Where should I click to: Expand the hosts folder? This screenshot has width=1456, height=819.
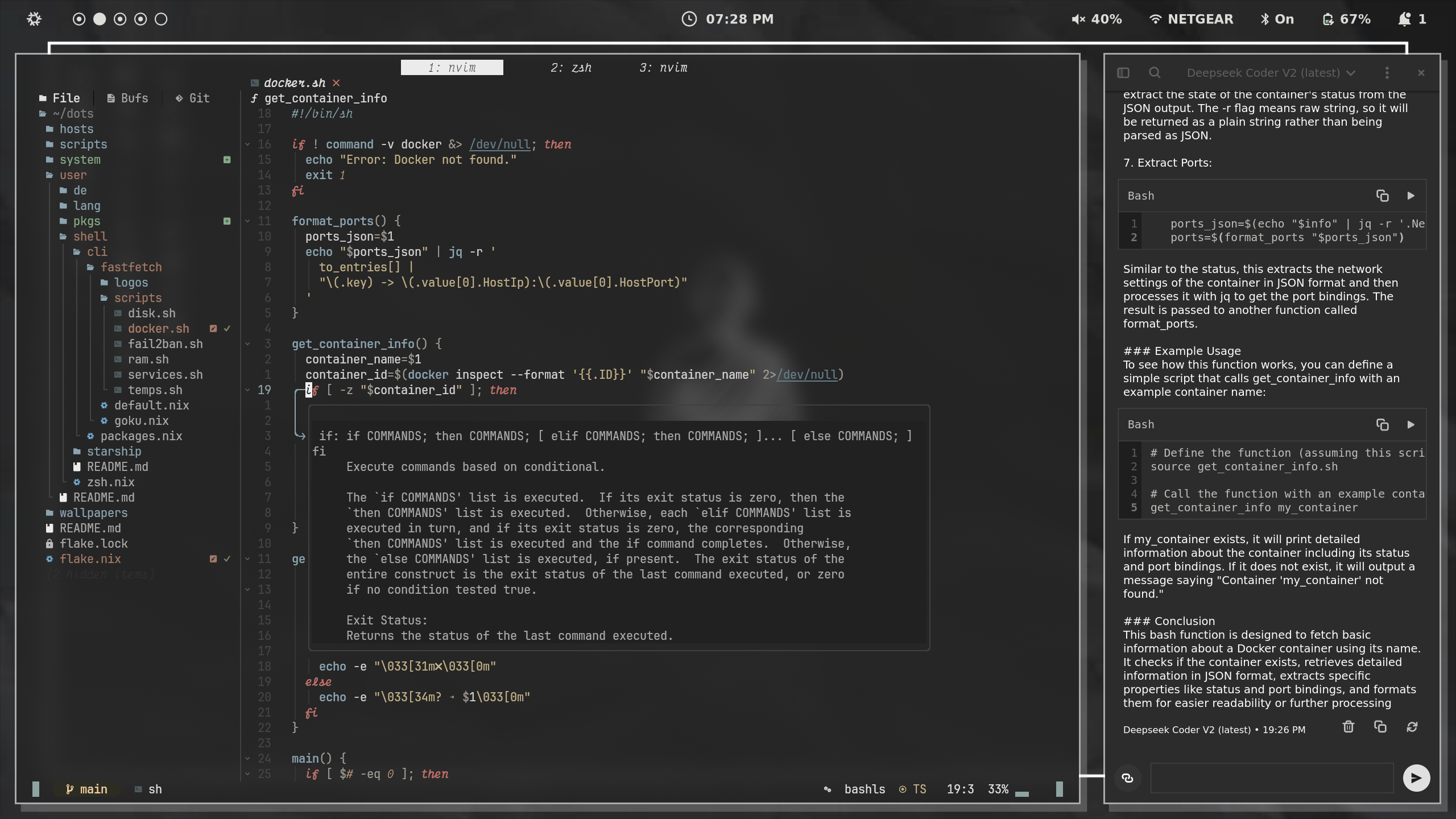point(70,129)
